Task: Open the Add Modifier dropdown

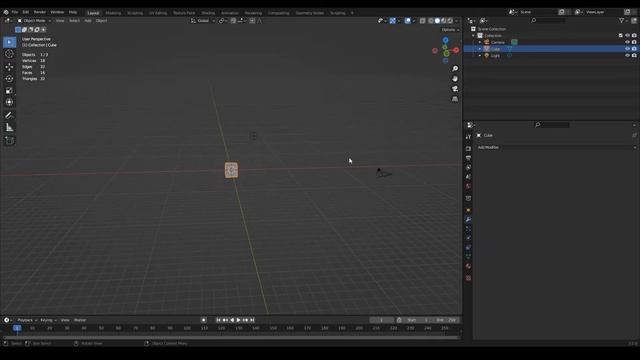Action: pyautogui.click(x=556, y=147)
